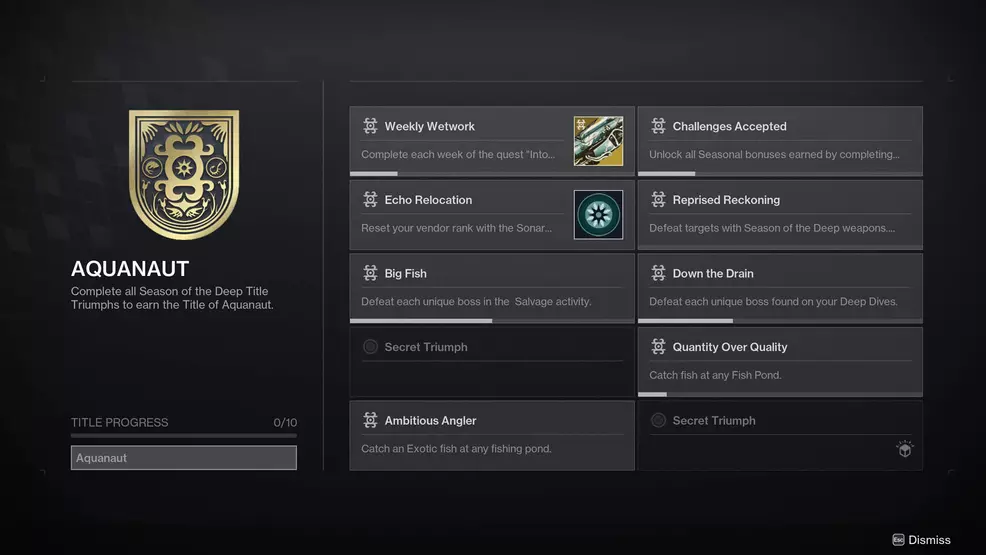Click the Challenges Accepted triumph icon
The width and height of the screenshot is (986, 555).
click(658, 126)
